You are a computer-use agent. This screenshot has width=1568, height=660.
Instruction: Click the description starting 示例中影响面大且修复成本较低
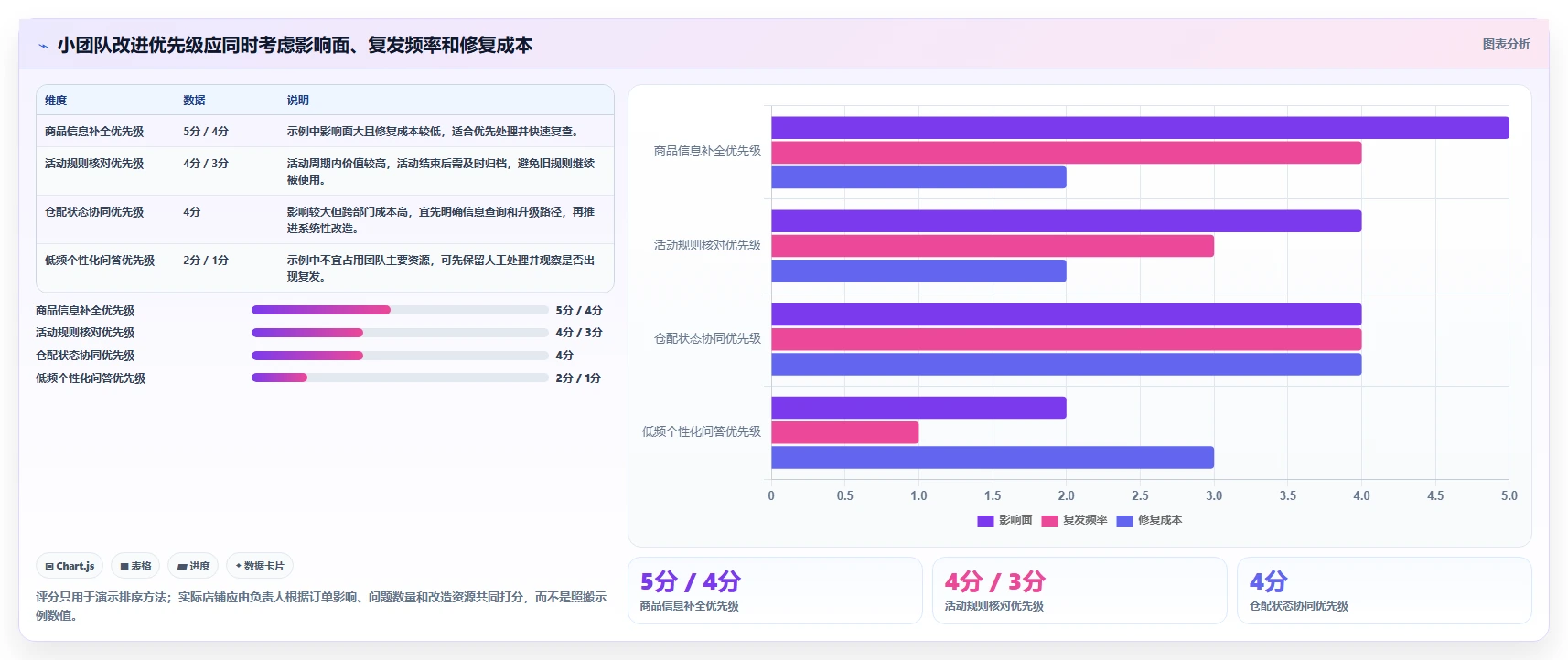(x=435, y=132)
